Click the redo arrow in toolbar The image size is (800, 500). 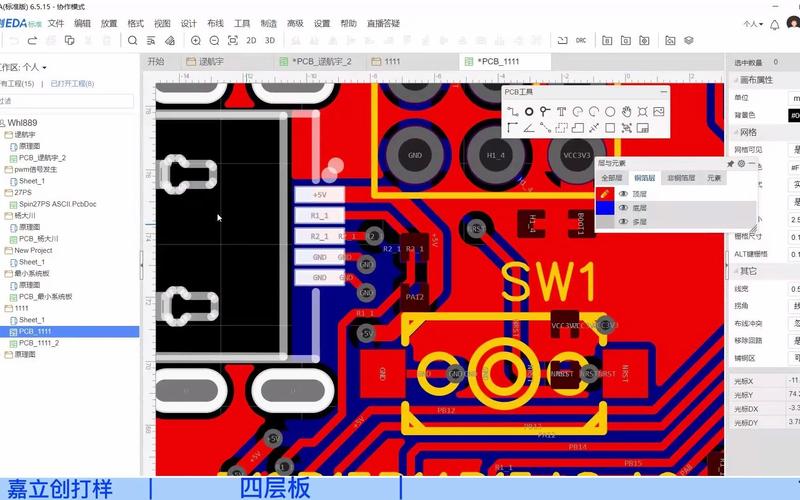tap(33, 40)
